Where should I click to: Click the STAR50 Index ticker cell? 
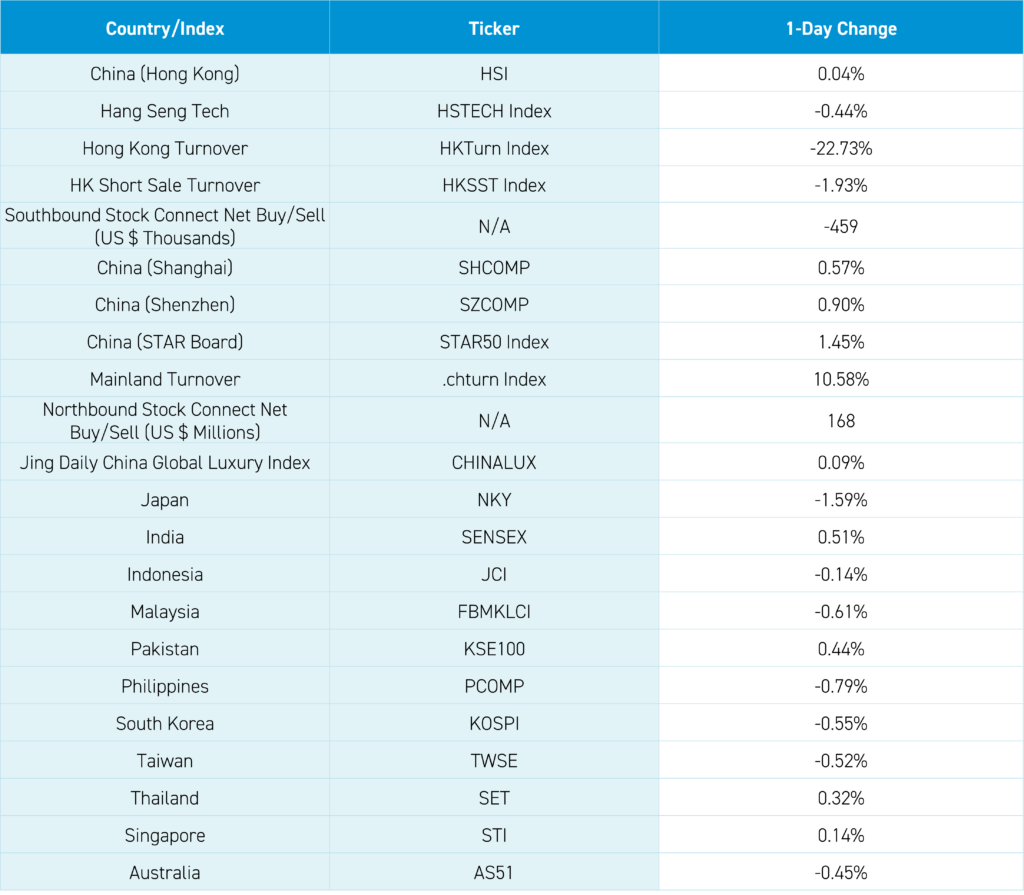click(x=494, y=342)
